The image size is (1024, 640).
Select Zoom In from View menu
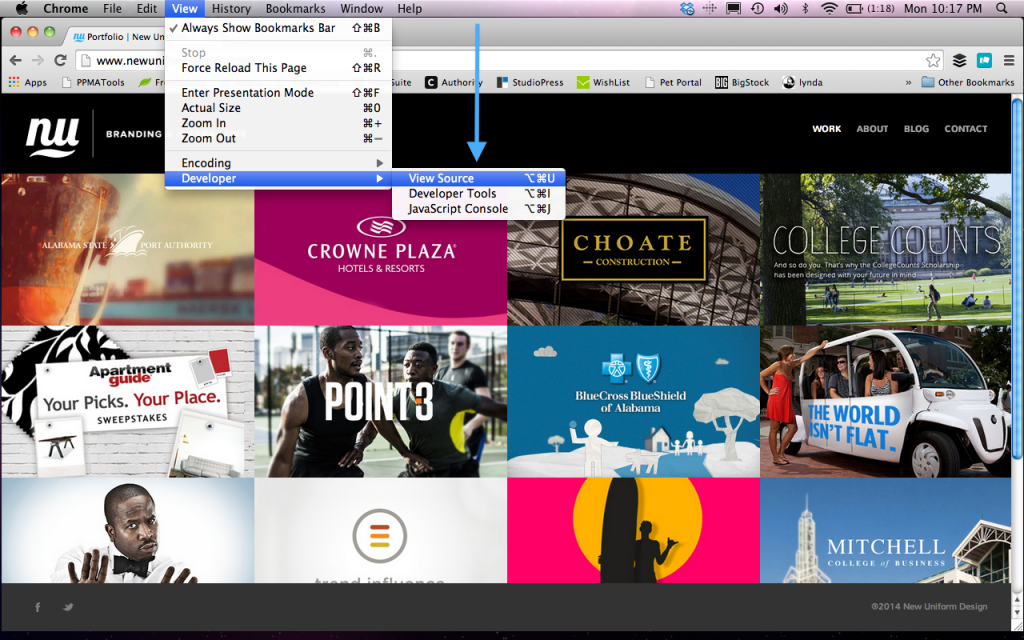point(278,123)
